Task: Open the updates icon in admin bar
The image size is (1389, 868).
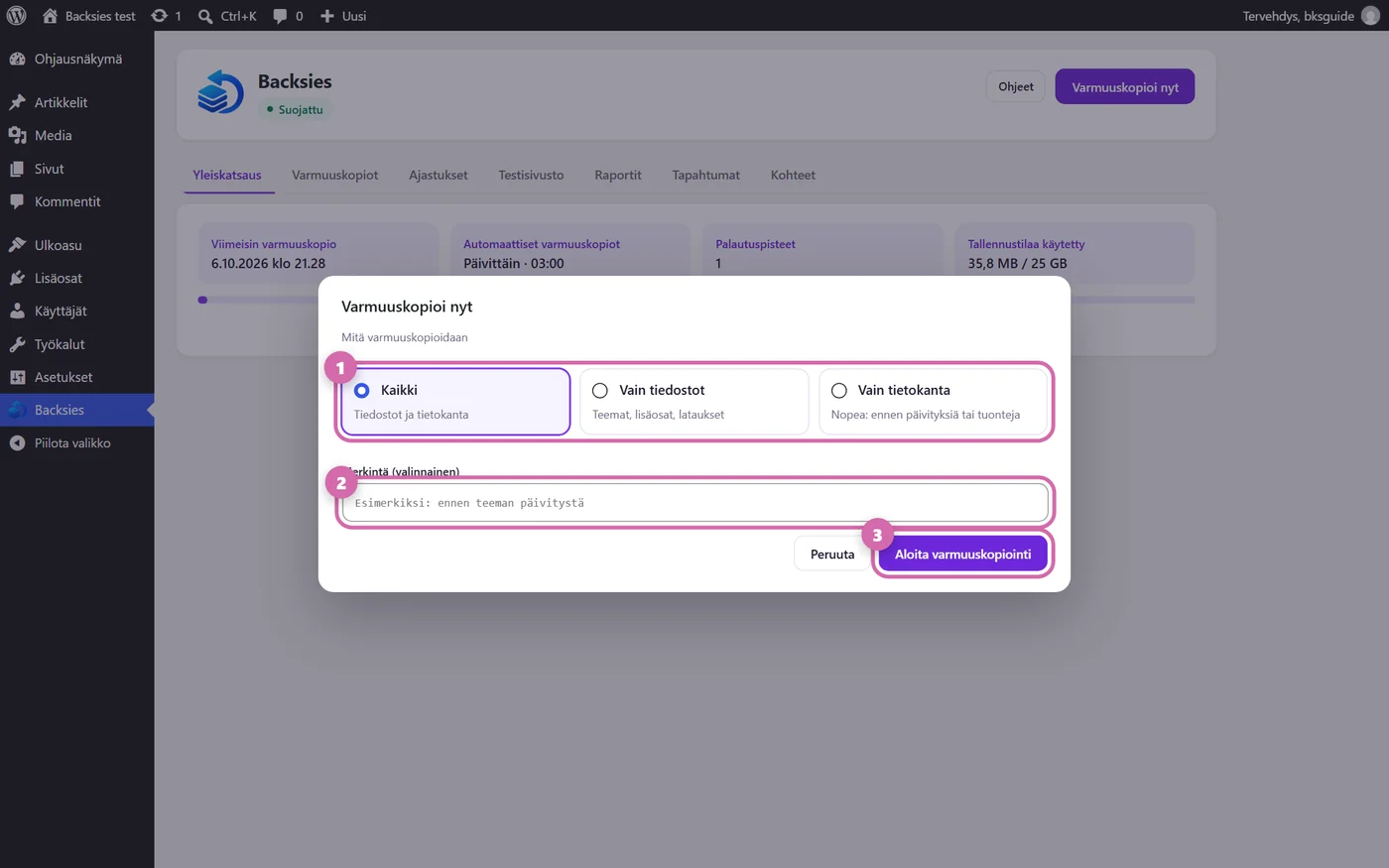Action: pos(159,16)
